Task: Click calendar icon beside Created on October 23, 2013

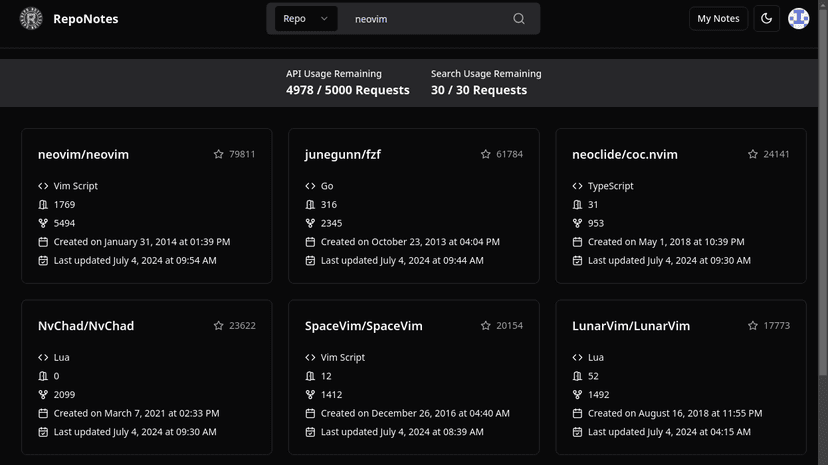Action: [x=310, y=242]
